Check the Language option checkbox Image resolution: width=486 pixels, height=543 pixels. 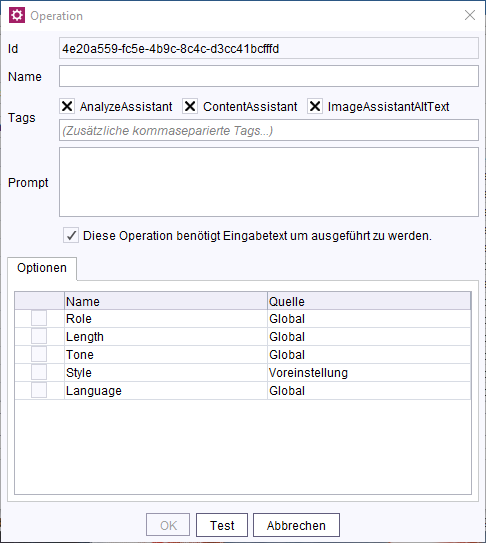click(x=39, y=390)
